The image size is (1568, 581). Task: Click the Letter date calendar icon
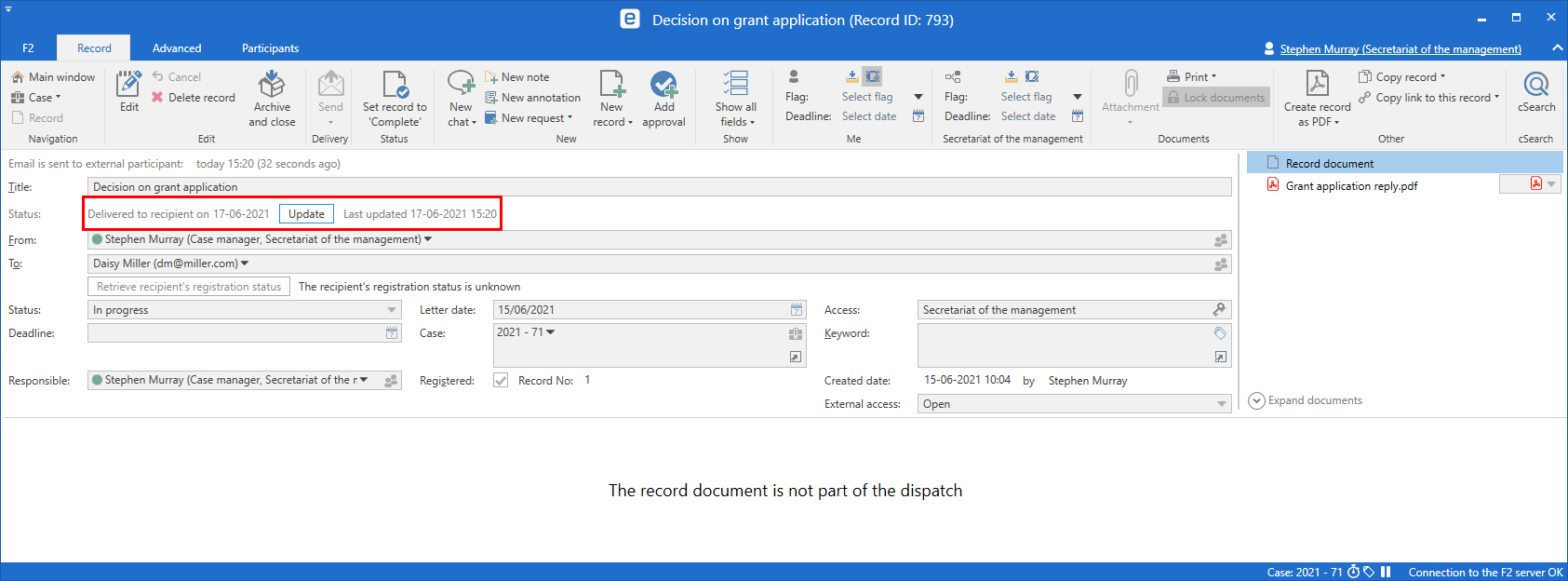(797, 310)
